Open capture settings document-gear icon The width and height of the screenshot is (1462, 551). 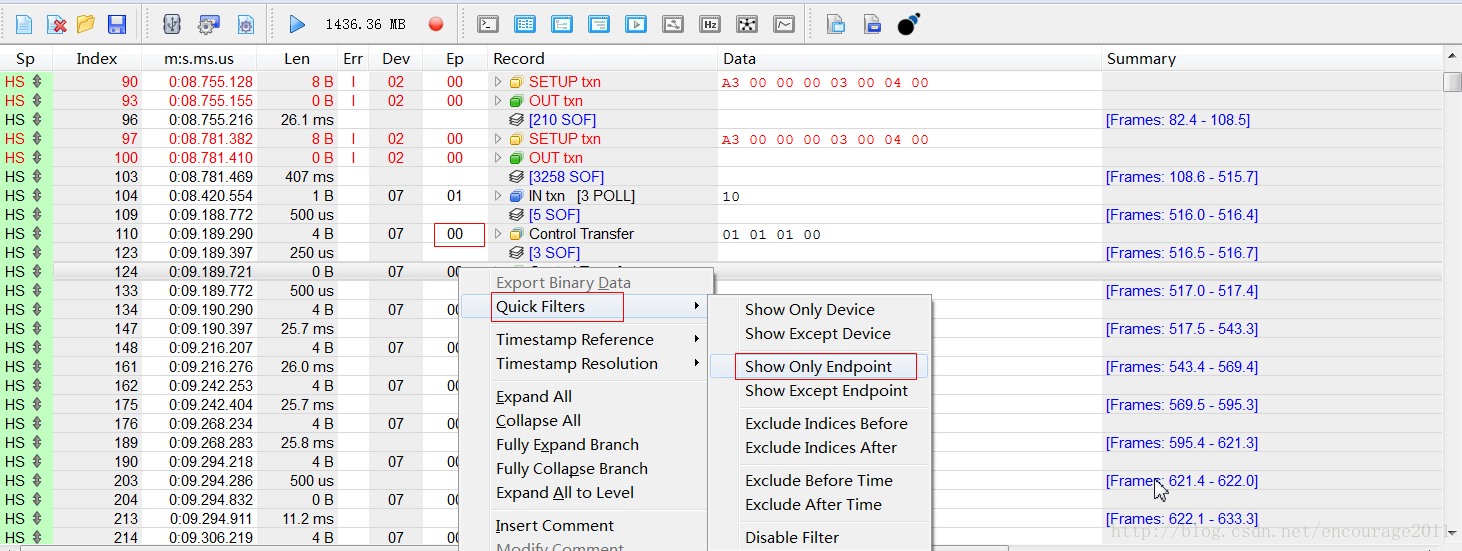click(x=245, y=24)
